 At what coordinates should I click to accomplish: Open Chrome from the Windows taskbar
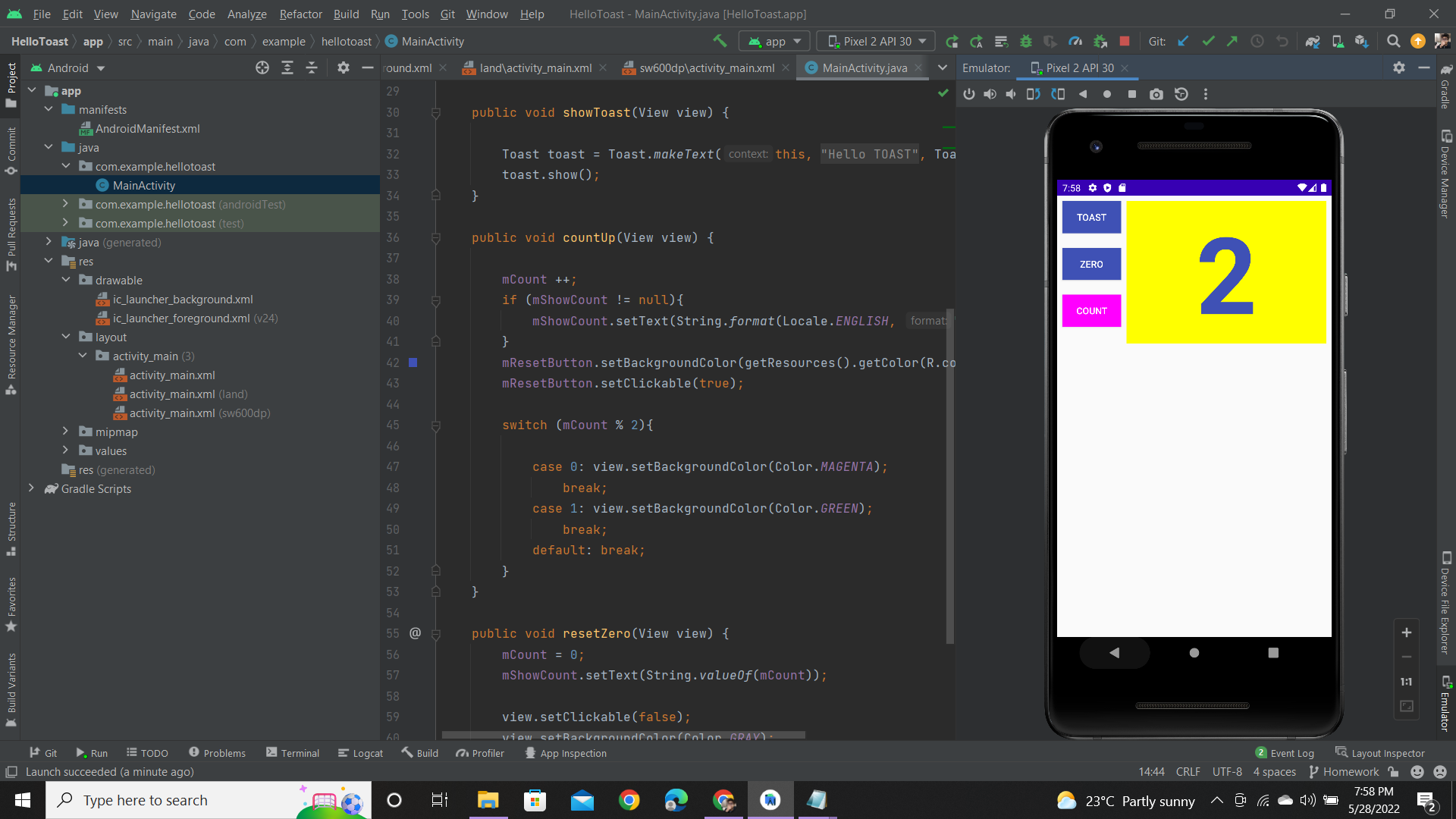point(629,800)
